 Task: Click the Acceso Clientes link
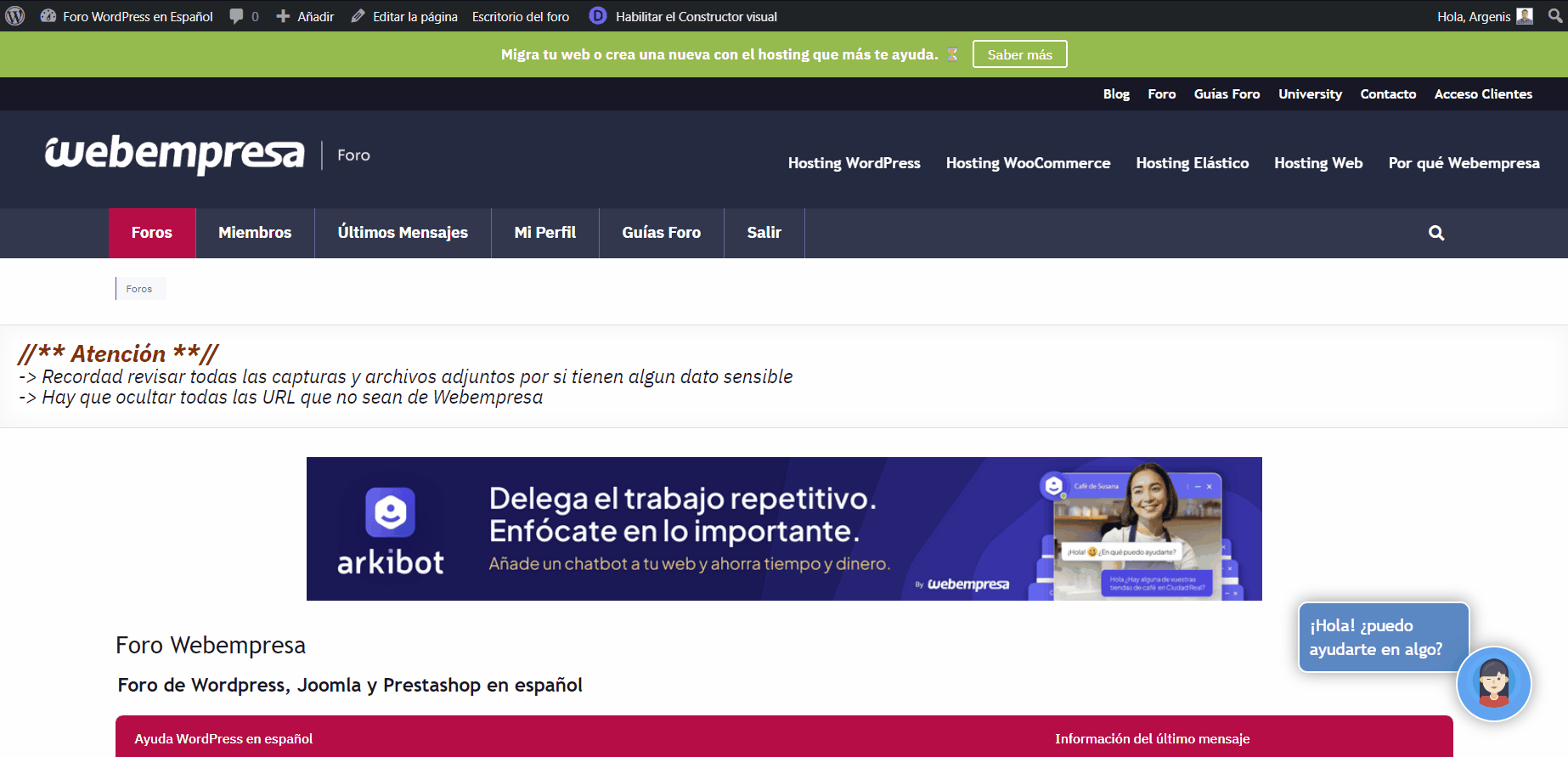[x=1483, y=94]
